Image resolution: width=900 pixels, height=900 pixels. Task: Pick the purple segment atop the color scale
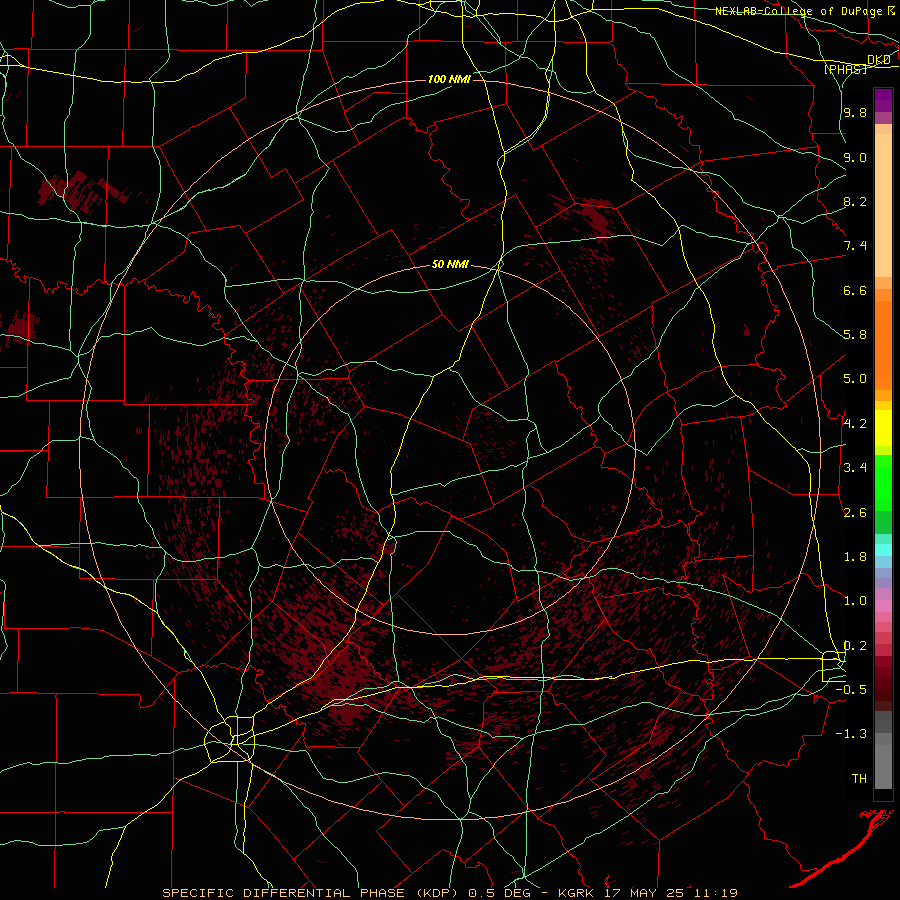883,100
